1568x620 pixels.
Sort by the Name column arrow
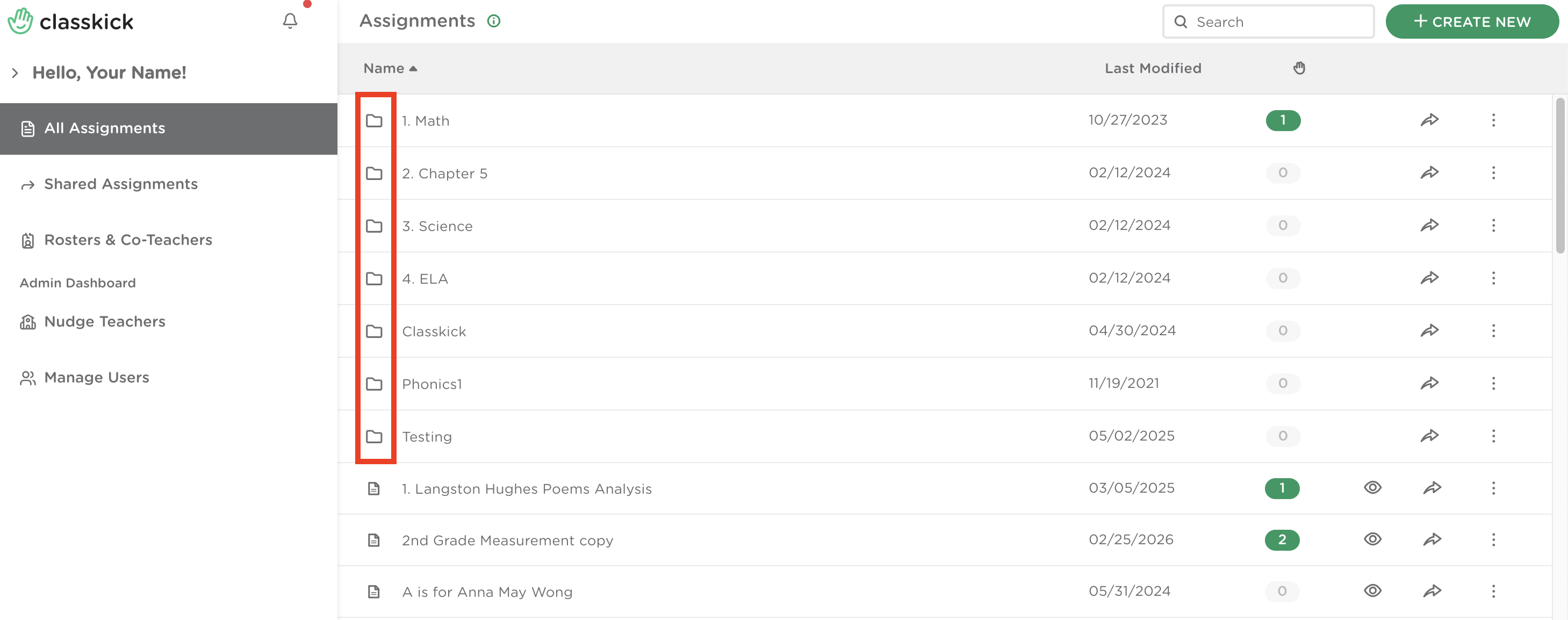point(413,69)
